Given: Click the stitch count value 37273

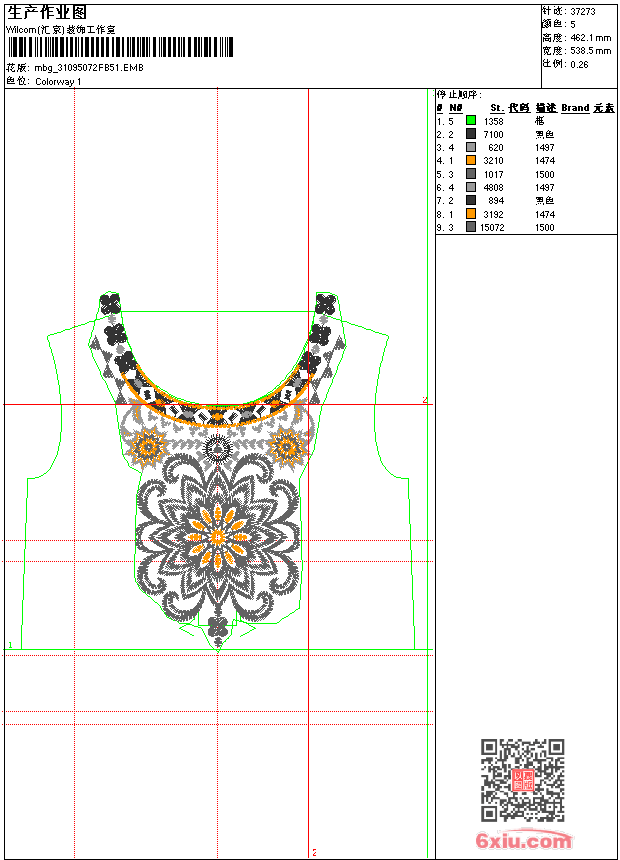Looking at the screenshot, I should click(583, 11).
